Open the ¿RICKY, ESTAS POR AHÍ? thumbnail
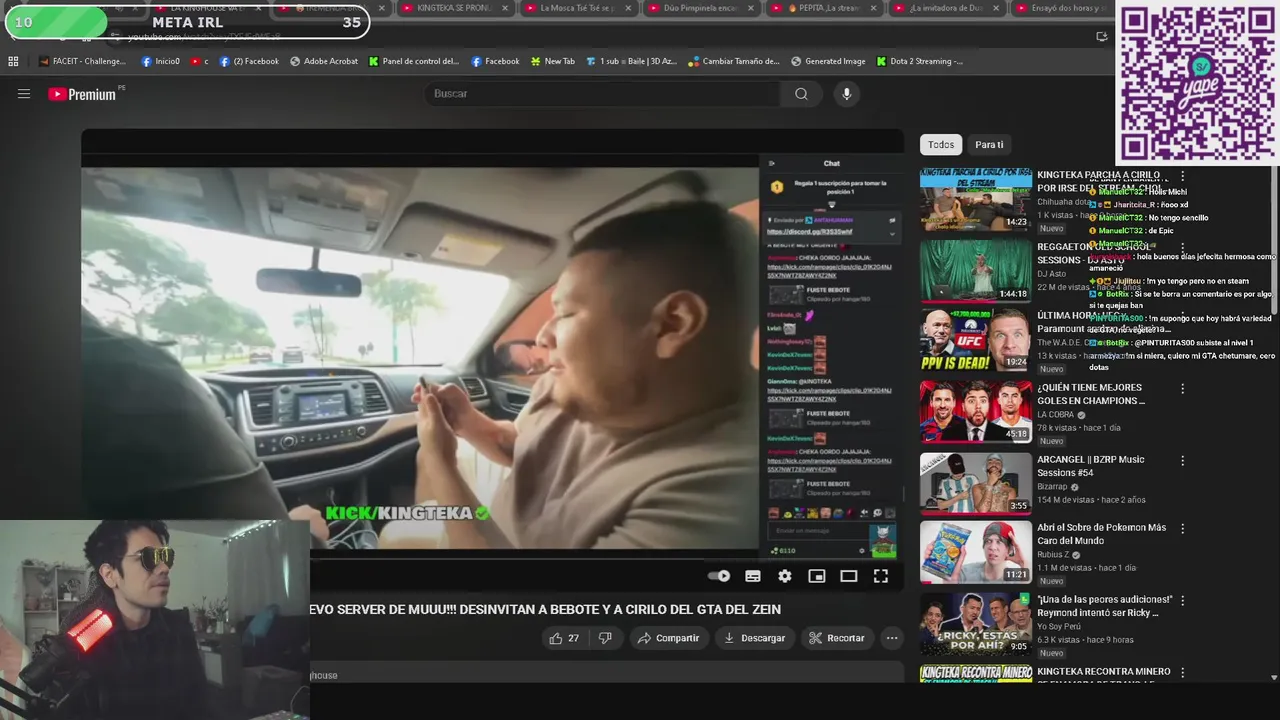 click(x=975, y=624)
